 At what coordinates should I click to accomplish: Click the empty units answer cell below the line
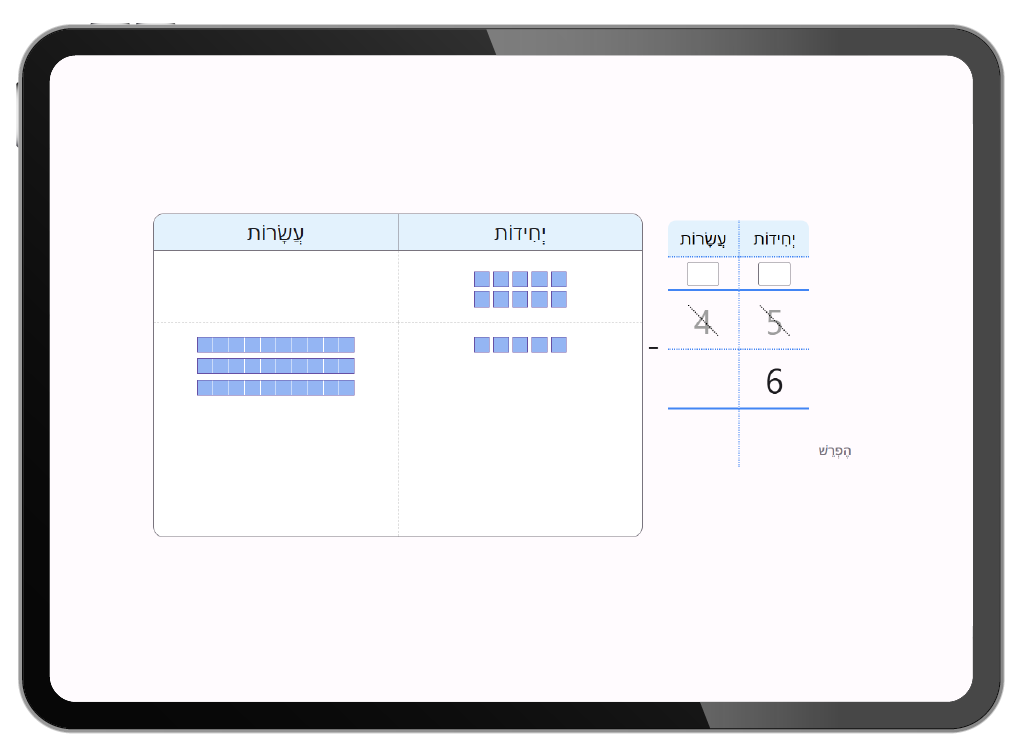[x=774, y=437]
